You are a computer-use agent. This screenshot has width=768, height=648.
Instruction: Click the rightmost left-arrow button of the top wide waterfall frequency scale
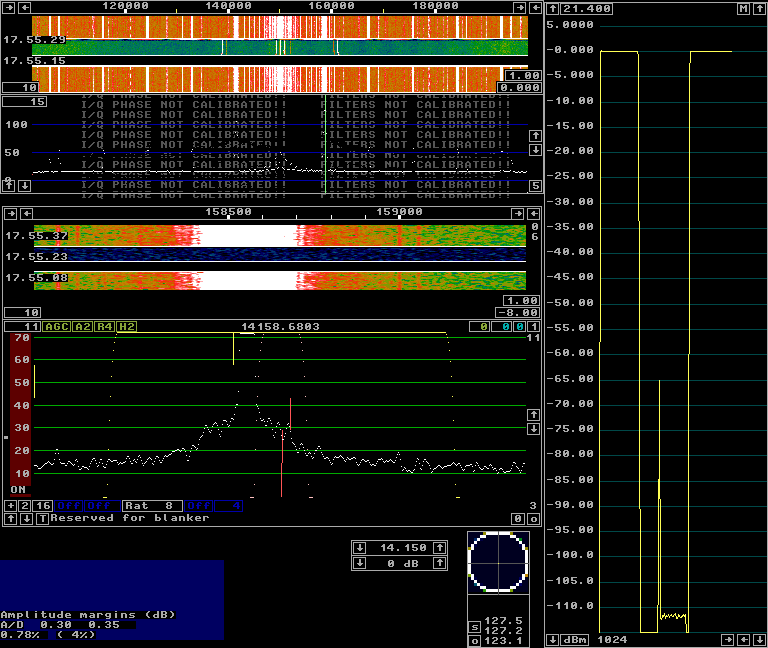click(535, 7)
